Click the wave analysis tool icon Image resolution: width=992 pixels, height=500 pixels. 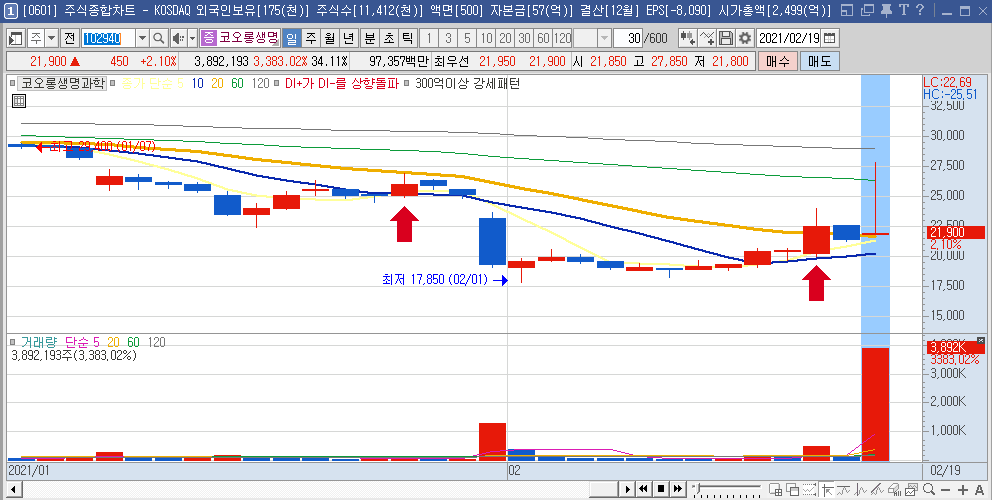[x=860, y=489]
